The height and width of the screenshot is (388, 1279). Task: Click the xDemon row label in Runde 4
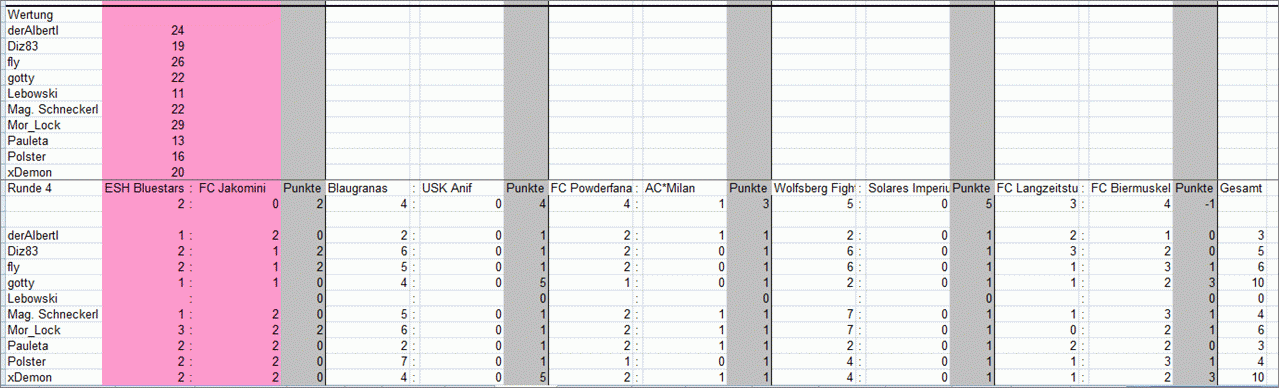pos(52,377)
